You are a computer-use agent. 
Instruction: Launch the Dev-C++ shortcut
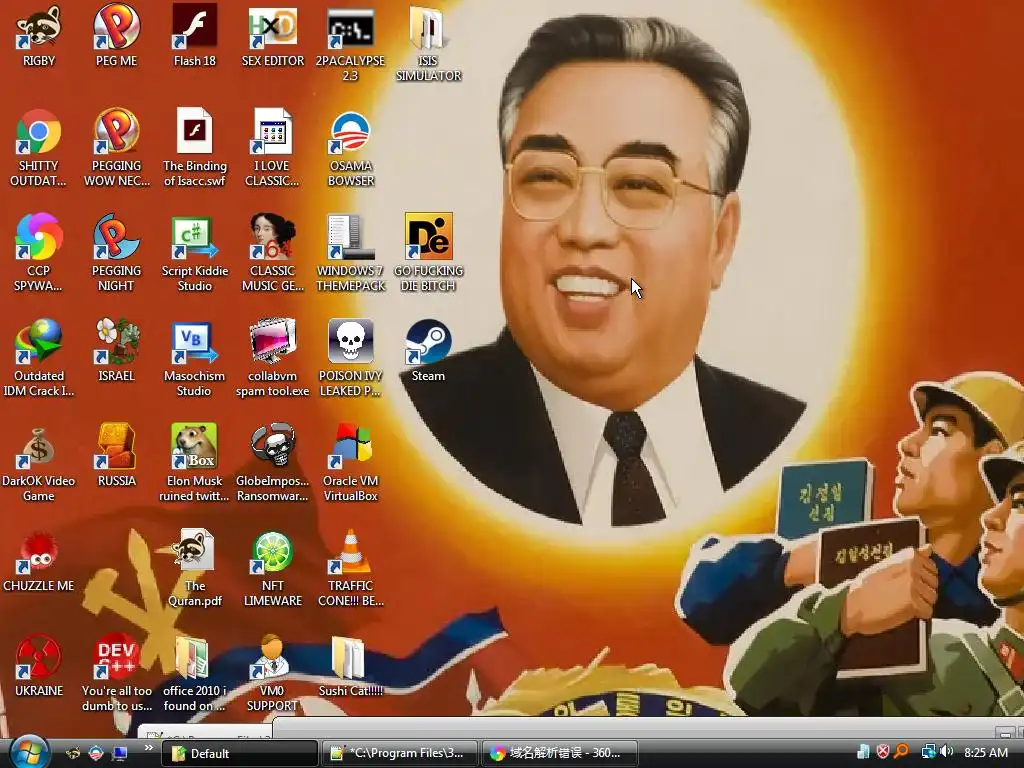(x=116, y=673)
